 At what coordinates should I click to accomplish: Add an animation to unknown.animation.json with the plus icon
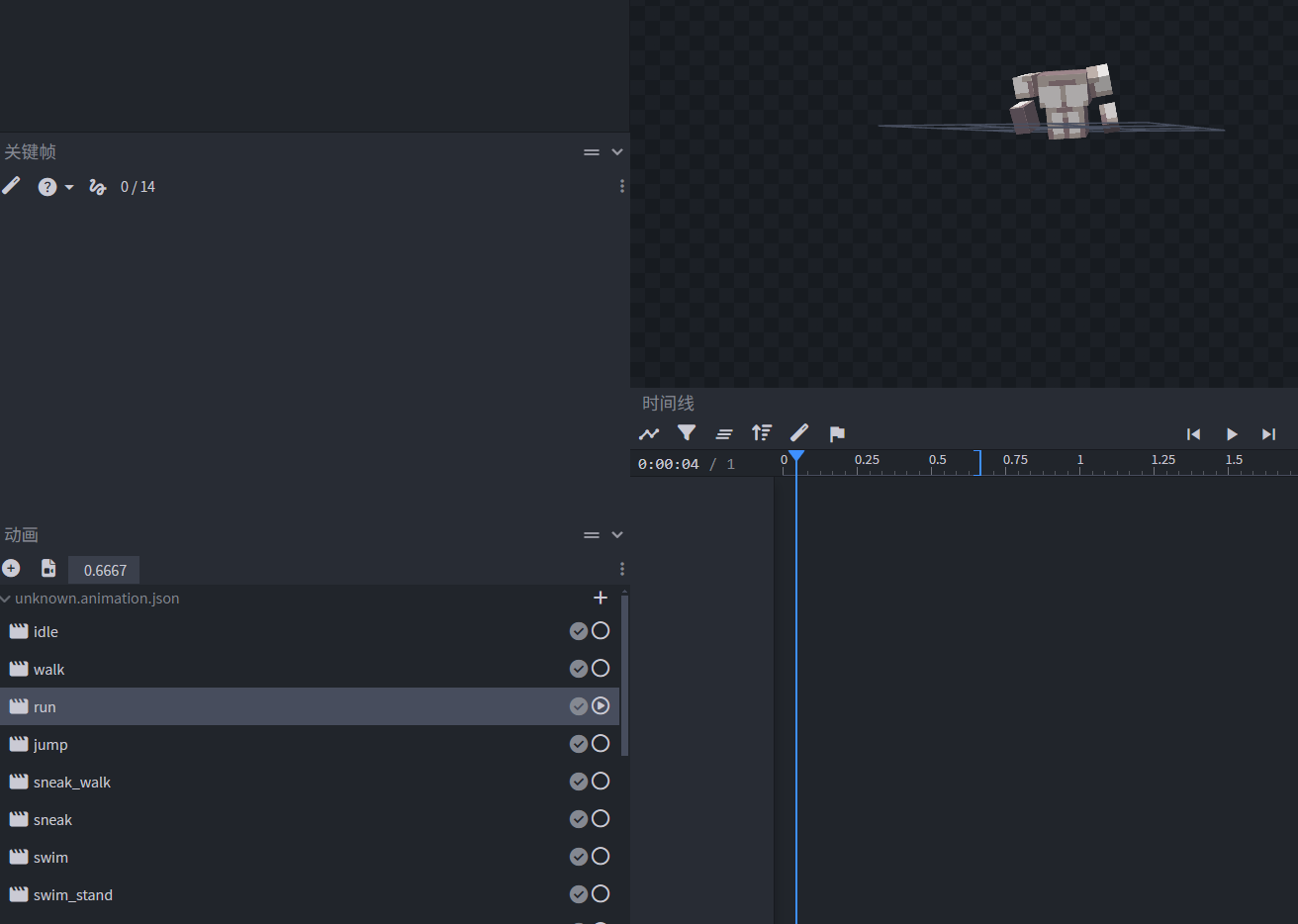tap(600, 598)
